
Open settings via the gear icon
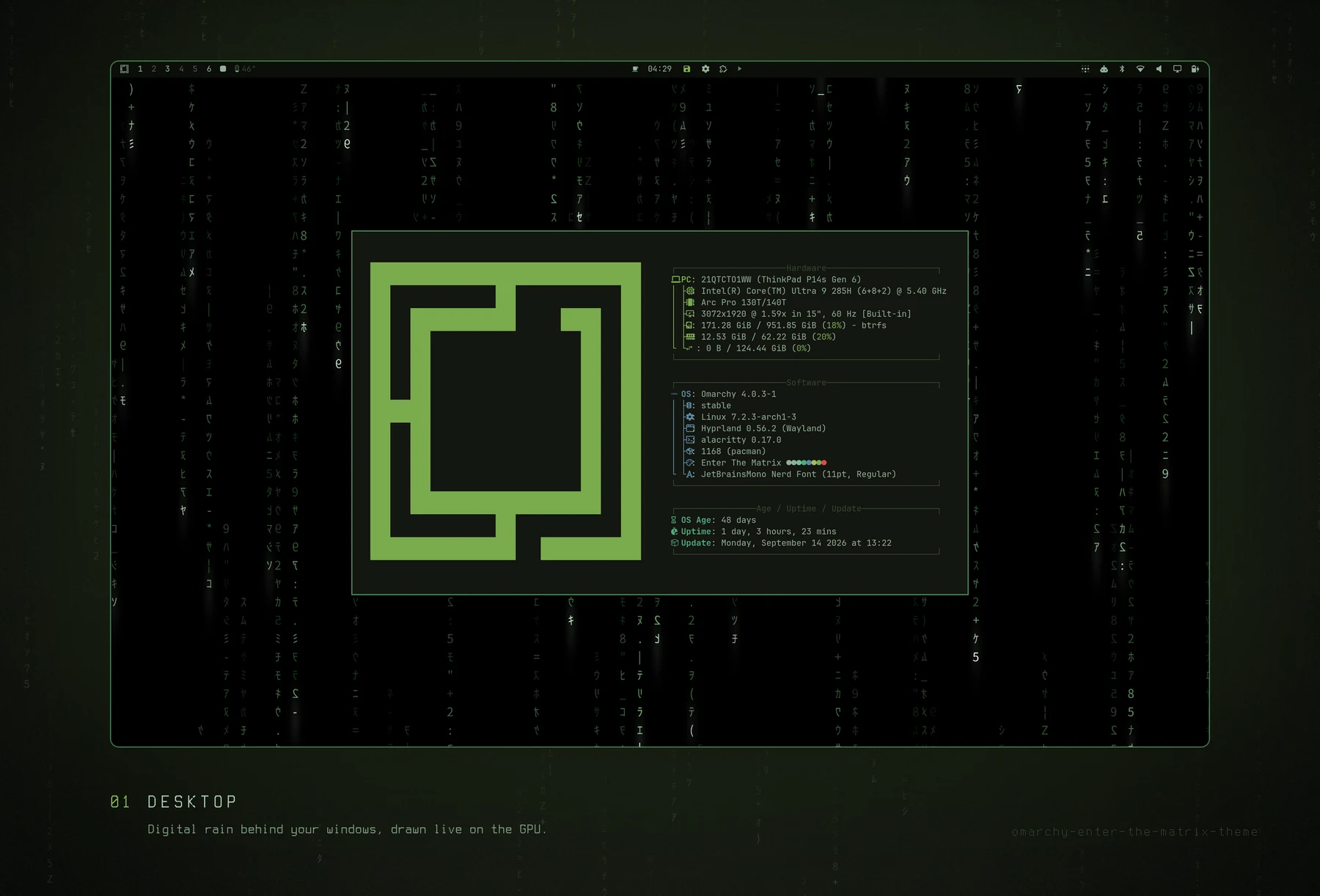coord(705,69)
